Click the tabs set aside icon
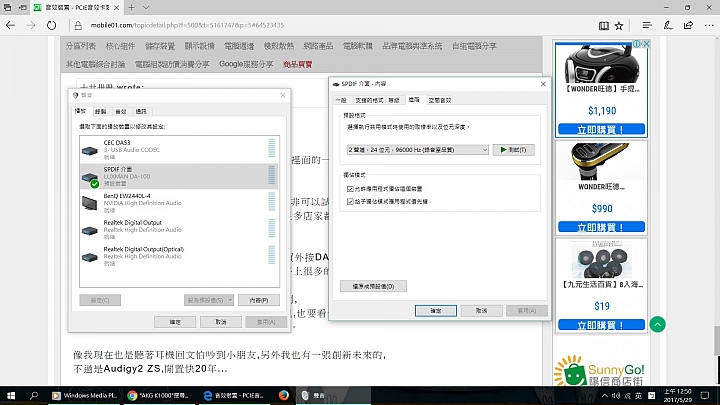The image size is (720, 405). point(7,7)
